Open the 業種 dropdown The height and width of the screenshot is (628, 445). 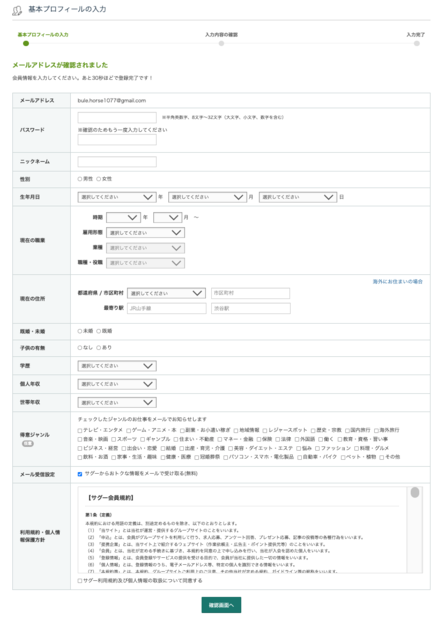click(145, 248)
